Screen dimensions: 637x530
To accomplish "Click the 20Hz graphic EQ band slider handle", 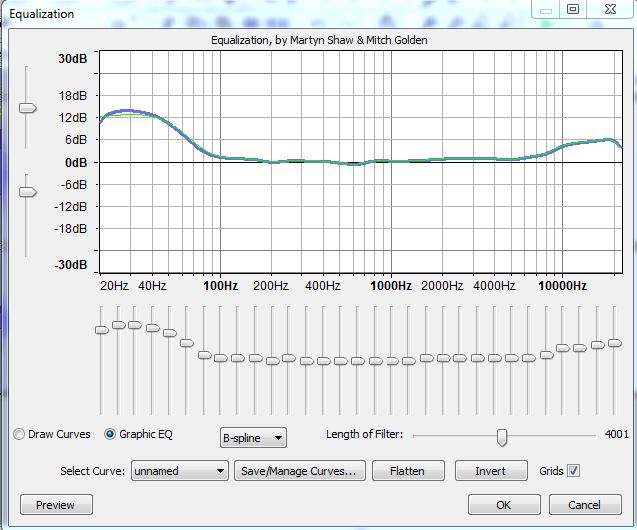I will tap(102, 330).
